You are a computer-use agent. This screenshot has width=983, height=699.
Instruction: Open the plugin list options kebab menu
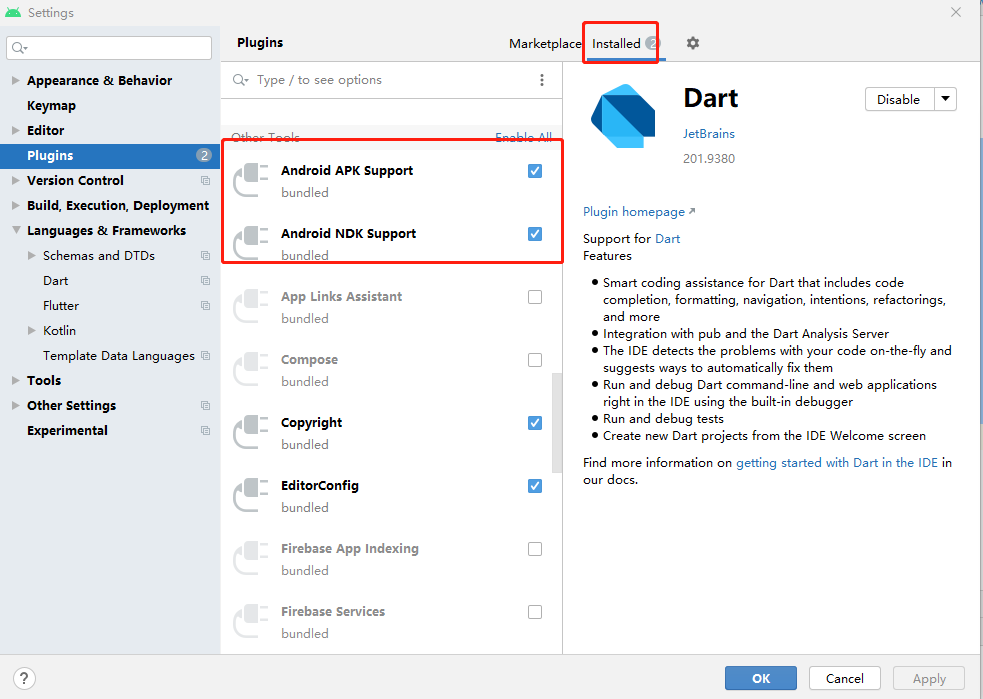point(542,80)
